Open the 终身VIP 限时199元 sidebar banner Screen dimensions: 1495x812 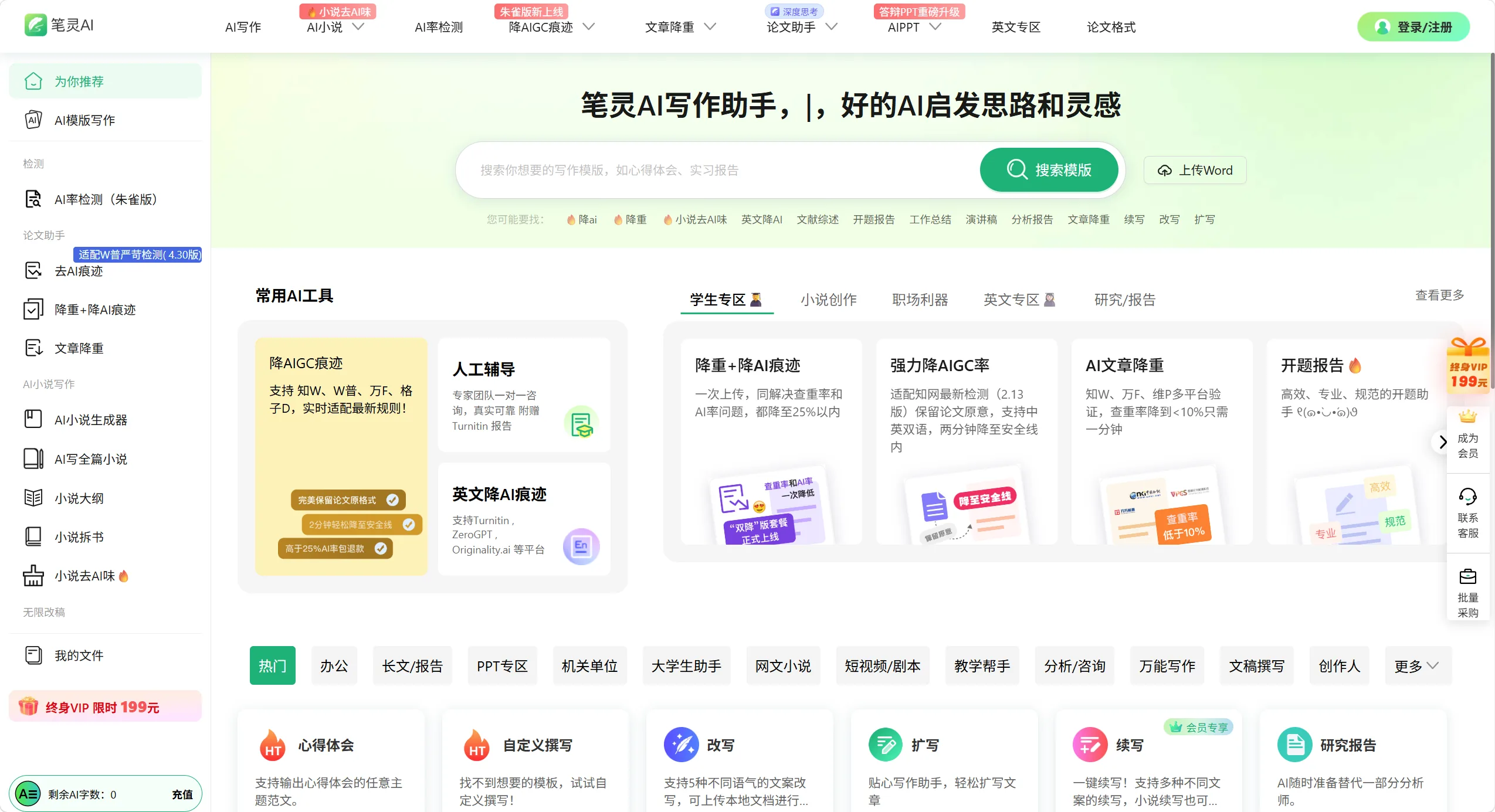pyautogui.click(x=105, y=706)
